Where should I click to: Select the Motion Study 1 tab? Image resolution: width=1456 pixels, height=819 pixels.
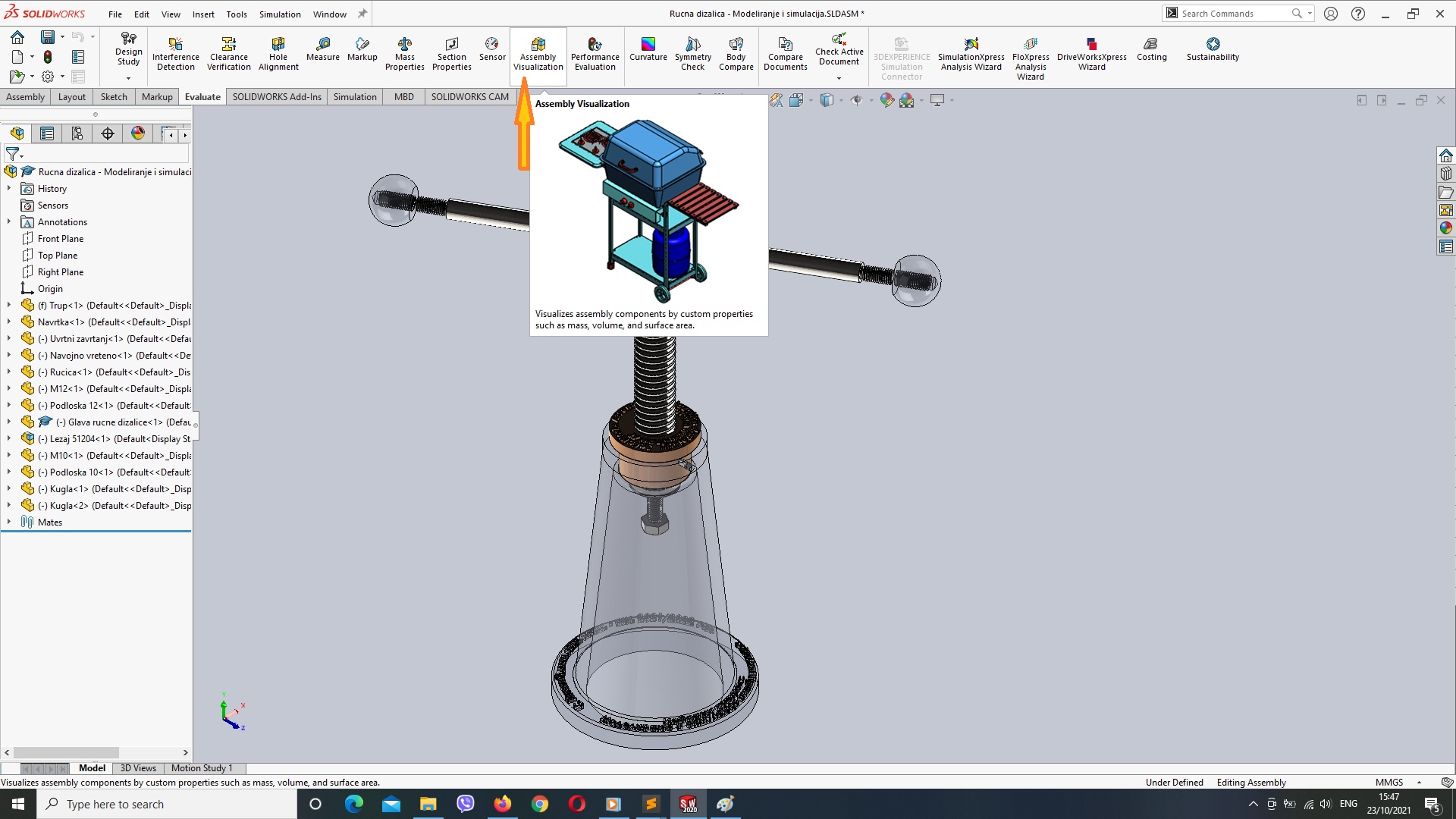[202, 768]
